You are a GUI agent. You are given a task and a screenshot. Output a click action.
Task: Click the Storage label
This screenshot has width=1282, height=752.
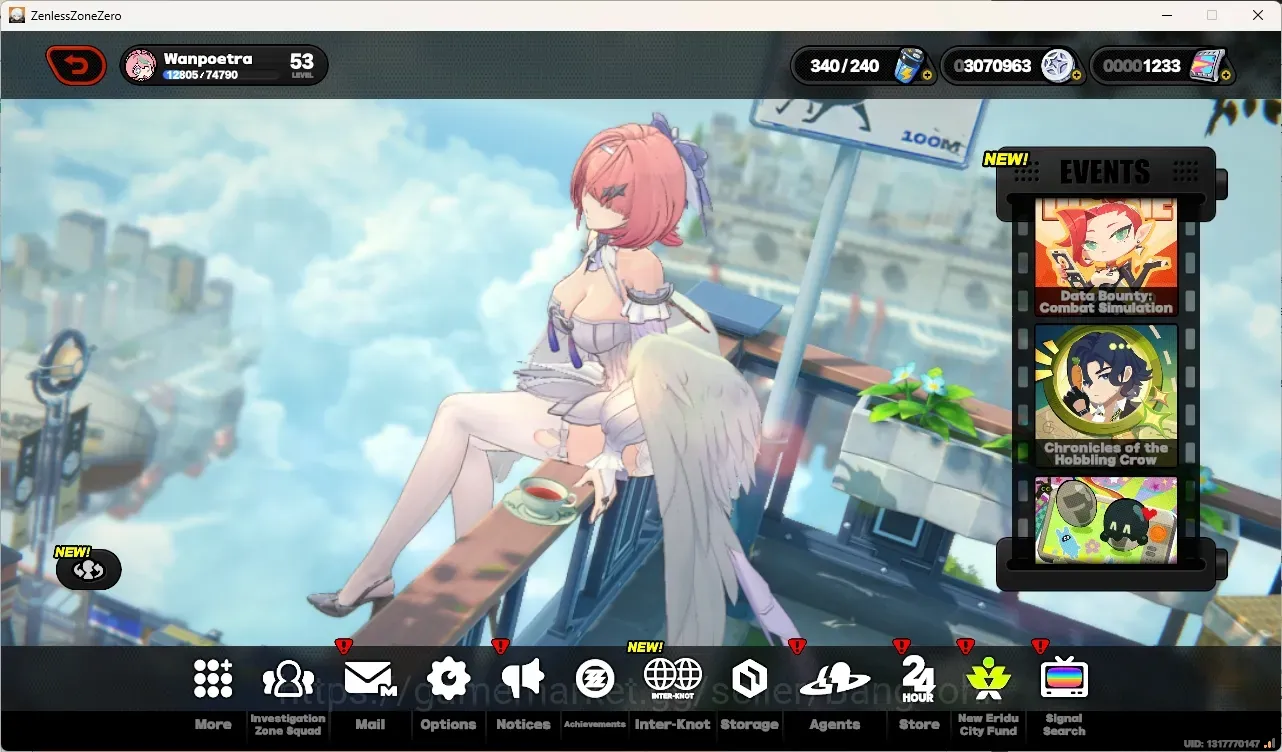[x=749, y=725]
